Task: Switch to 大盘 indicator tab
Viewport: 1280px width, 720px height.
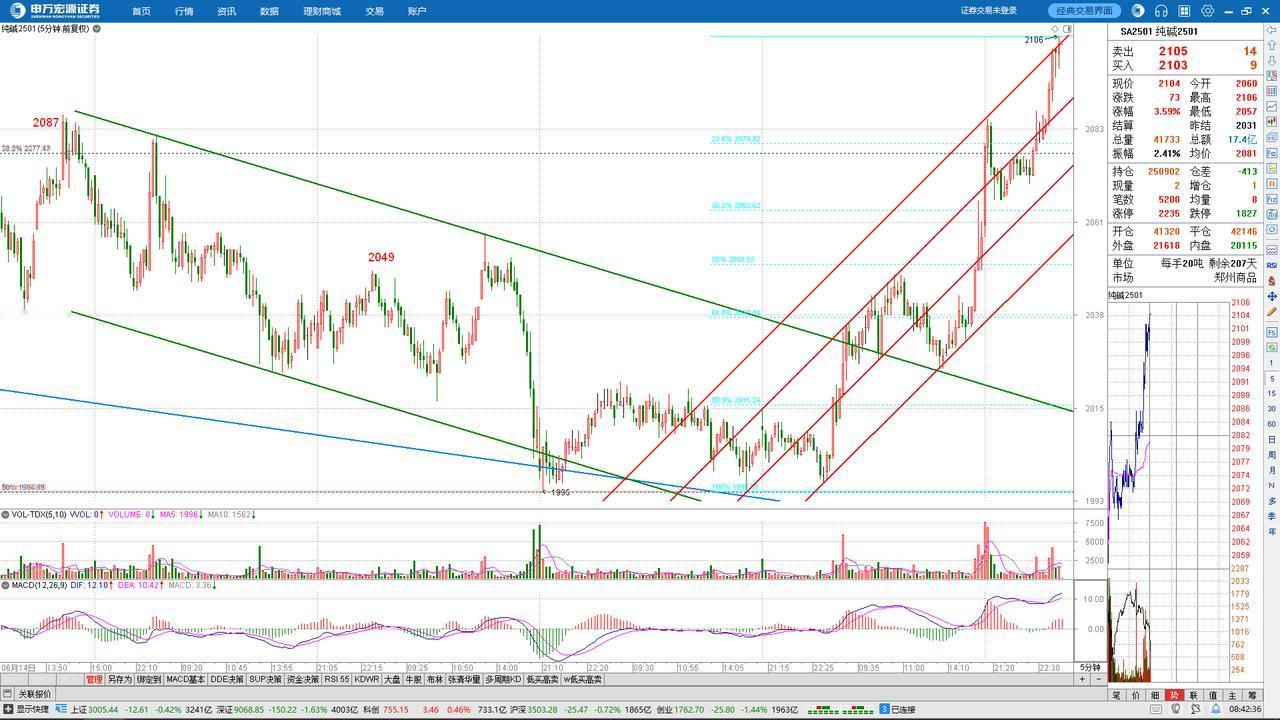Action: click(x=392, y=680)
